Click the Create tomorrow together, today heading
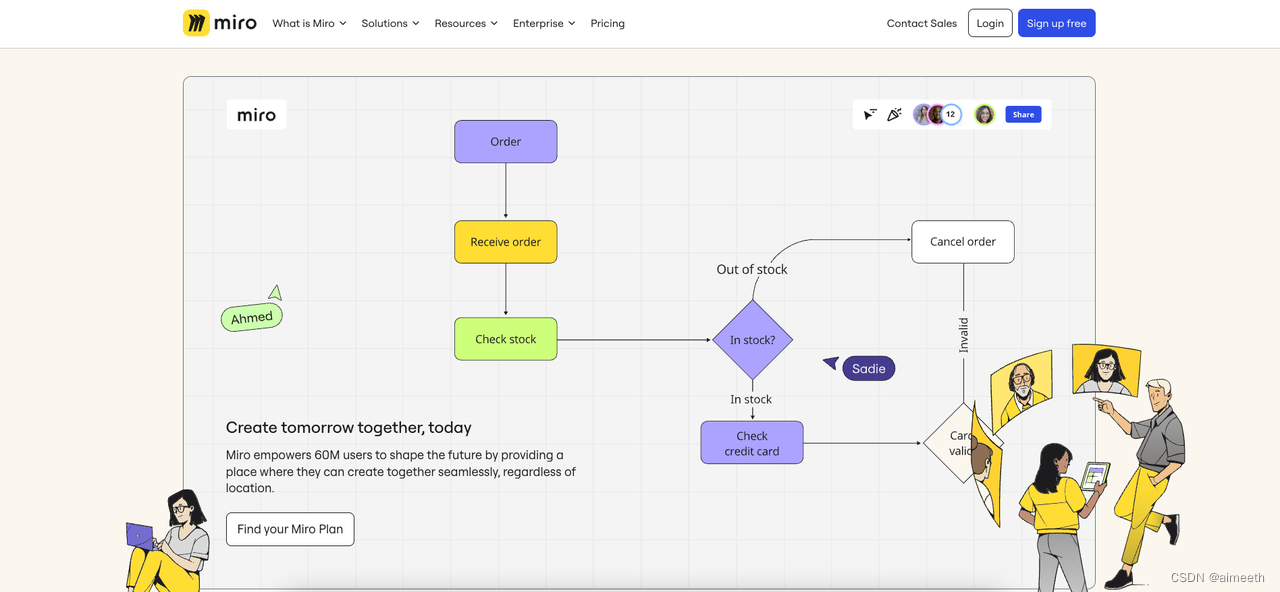Image resolution: width=1280 pixels, height=592 pixels. 349,427
